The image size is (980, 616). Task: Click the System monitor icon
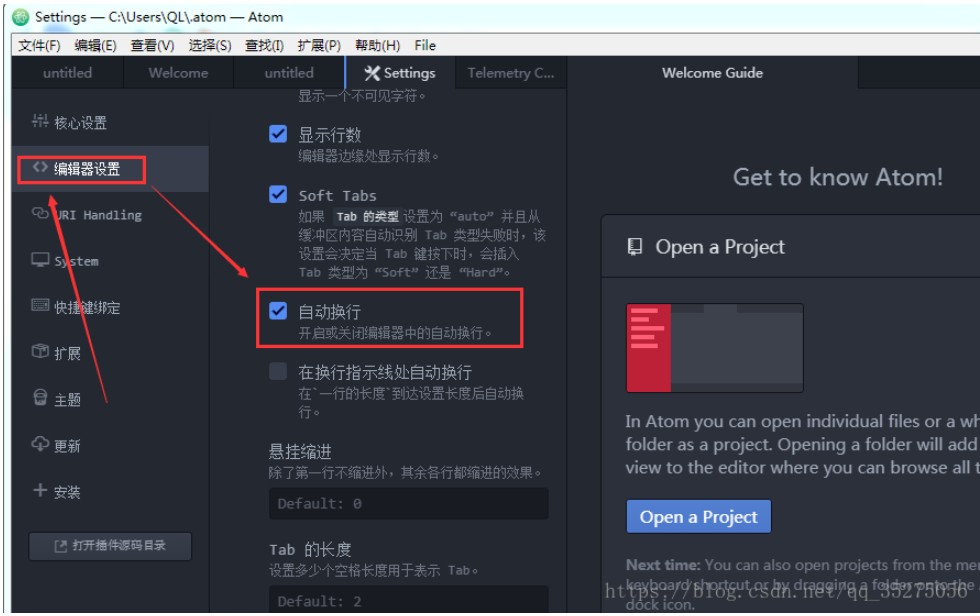coord(40,260)
